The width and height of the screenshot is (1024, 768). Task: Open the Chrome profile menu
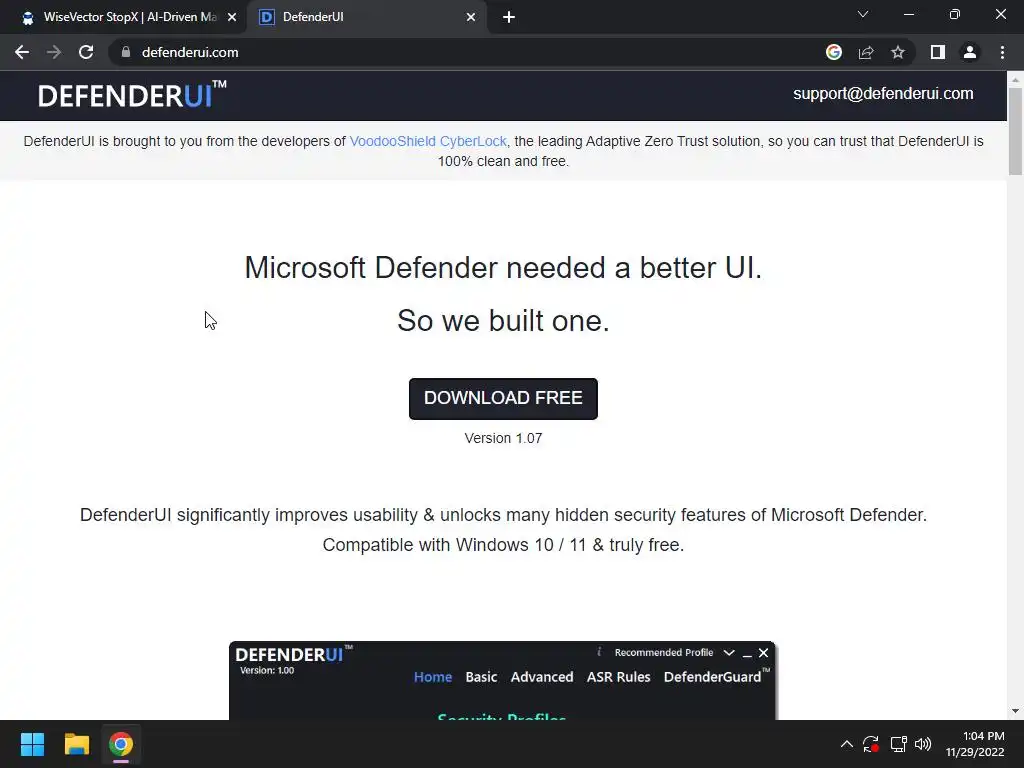970,52
